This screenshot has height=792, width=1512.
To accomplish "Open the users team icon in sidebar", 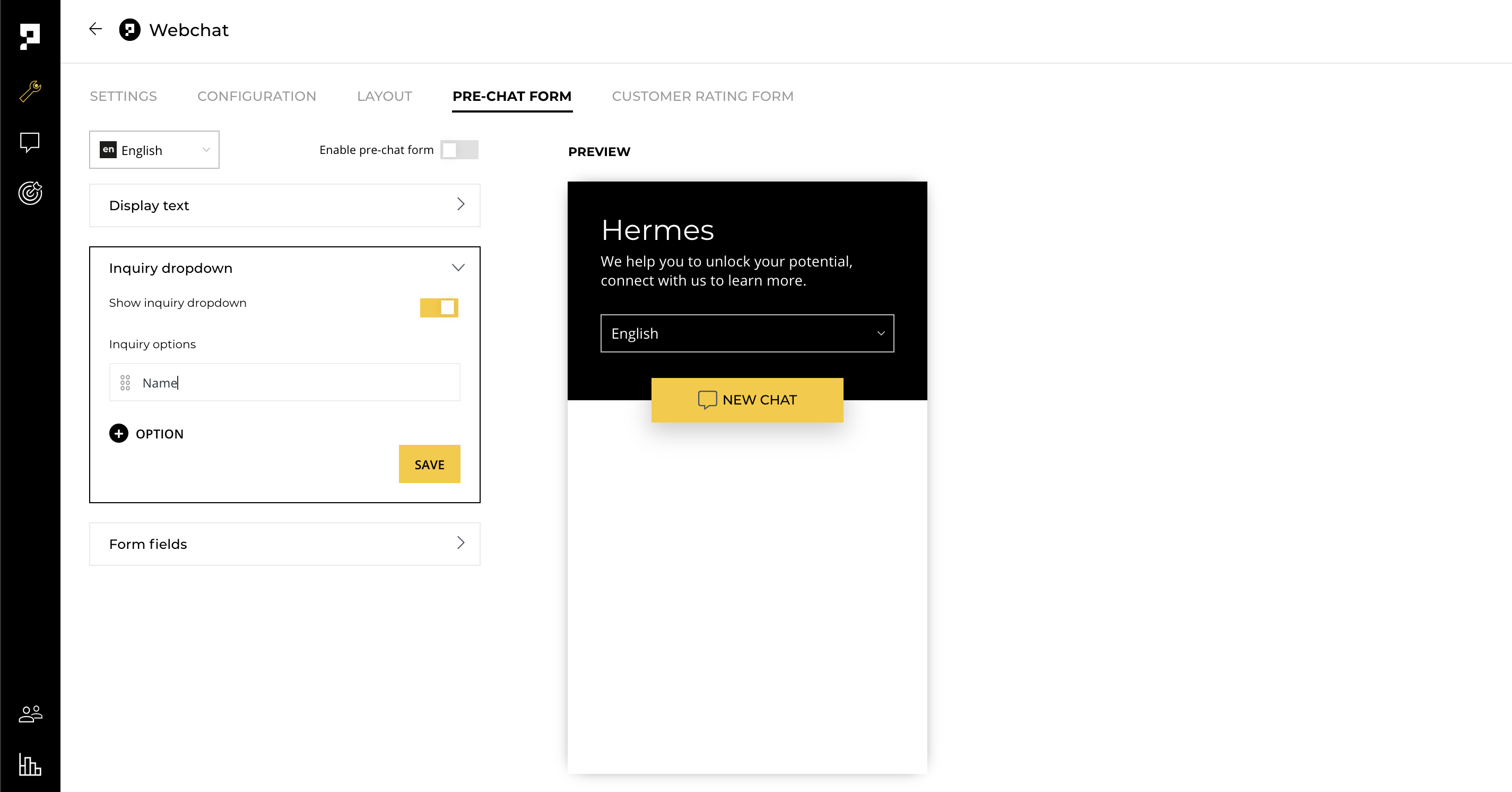I will tap(30, 713).
